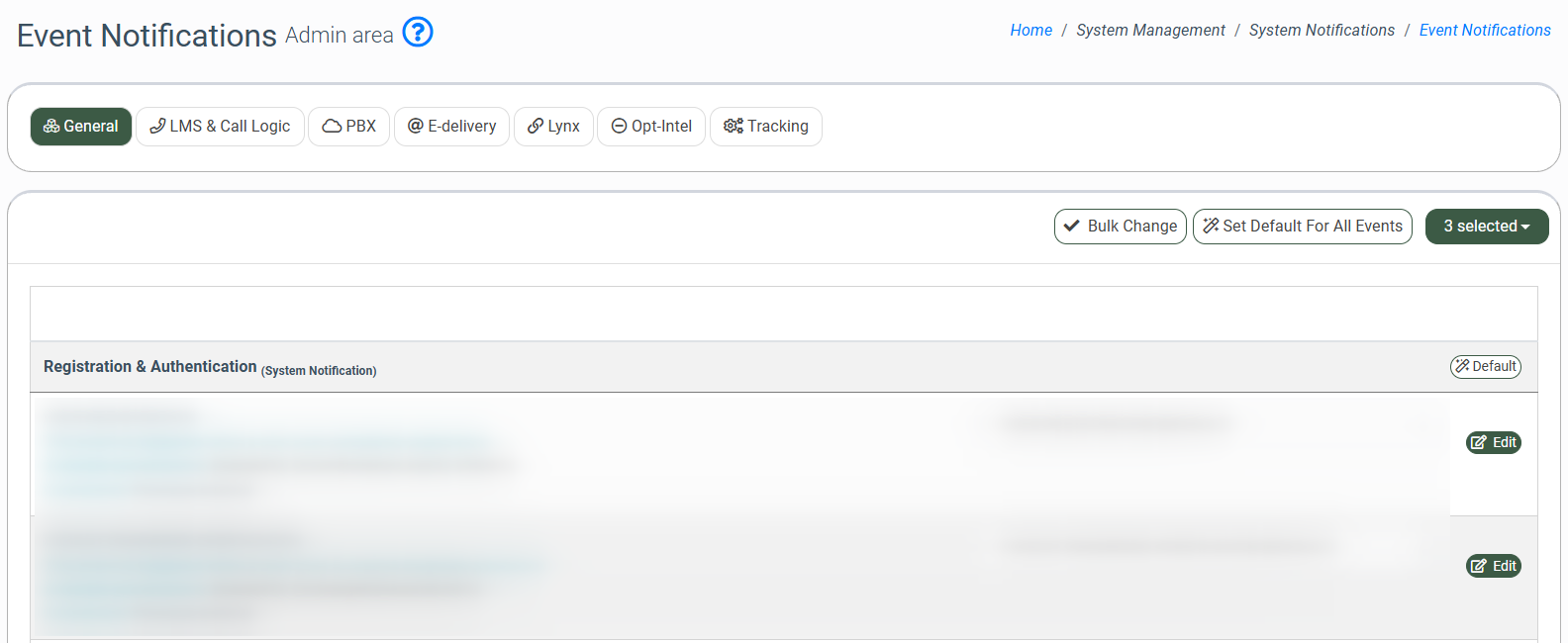
Task: Click System Notifications in the breadcrumb
Action: [x=1321, y=31]
